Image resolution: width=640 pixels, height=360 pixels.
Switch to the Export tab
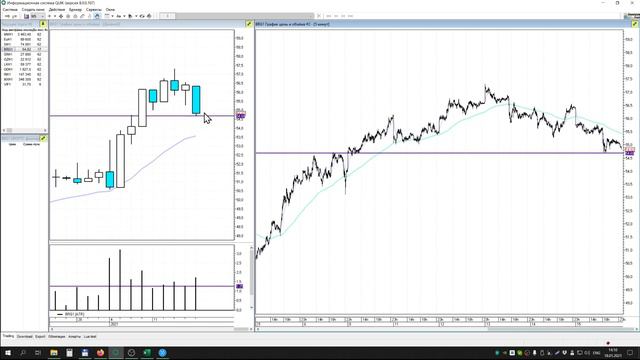coord(40,336)
